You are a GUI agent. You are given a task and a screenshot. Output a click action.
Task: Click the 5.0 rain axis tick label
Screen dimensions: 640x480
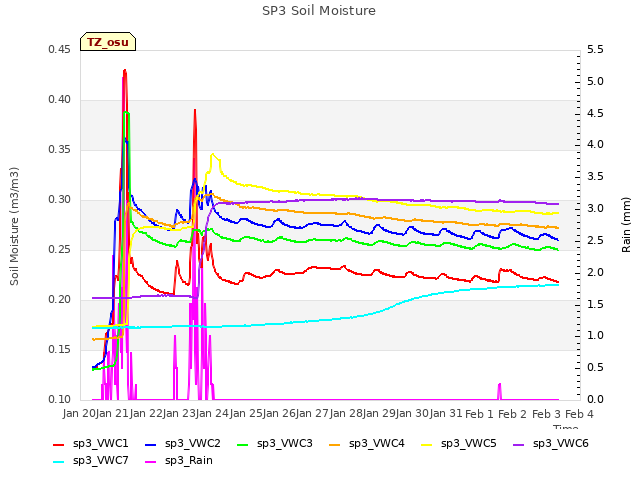pos(595,82)
